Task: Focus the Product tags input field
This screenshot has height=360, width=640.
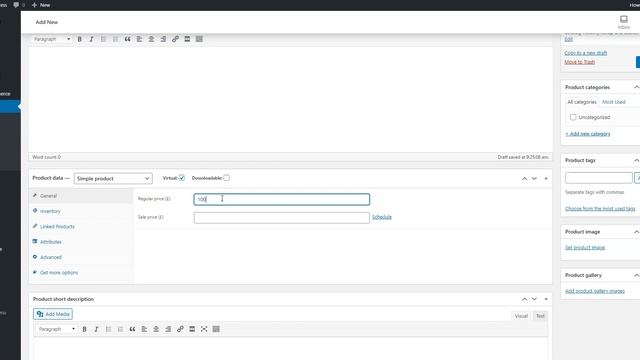Action: [x=599, y=178]
